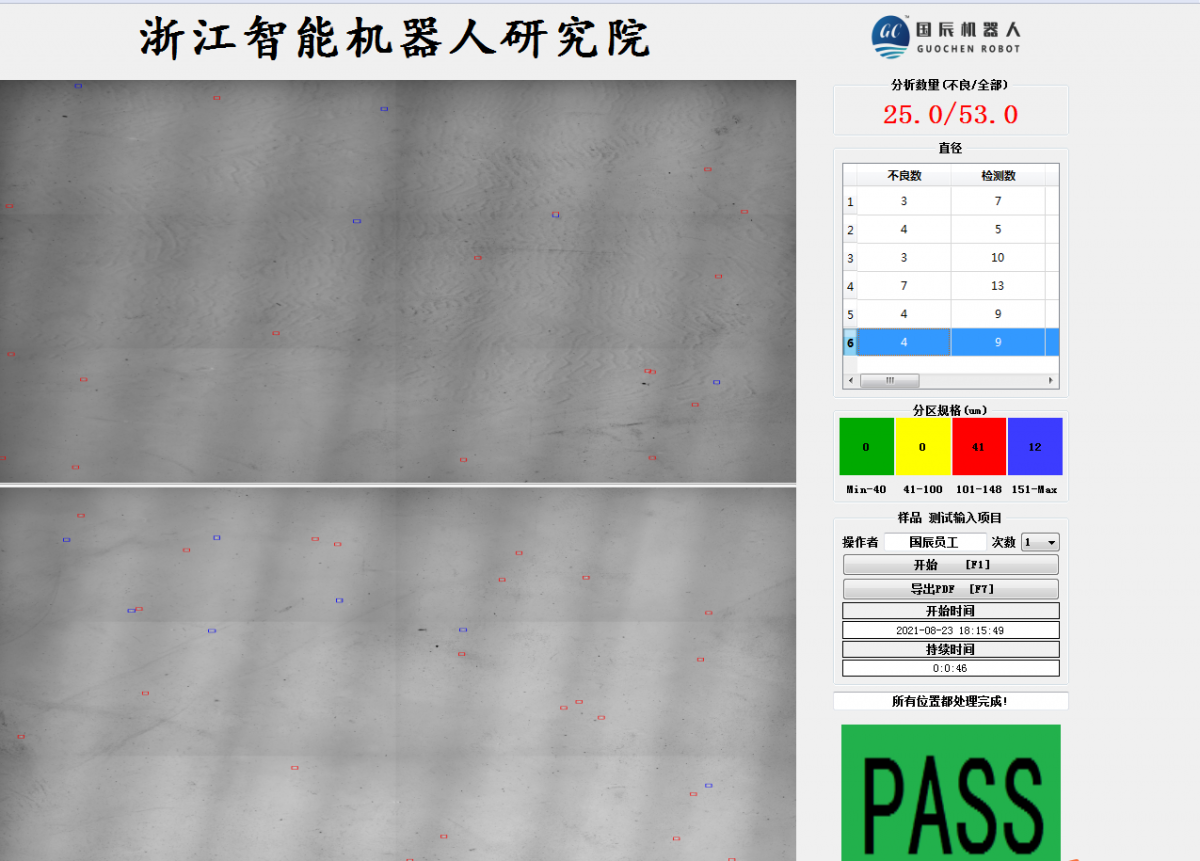Viewport: 1200px width, 861px height.
Task: Select the green Min-40 zone swatch
Action: point(866,446)
